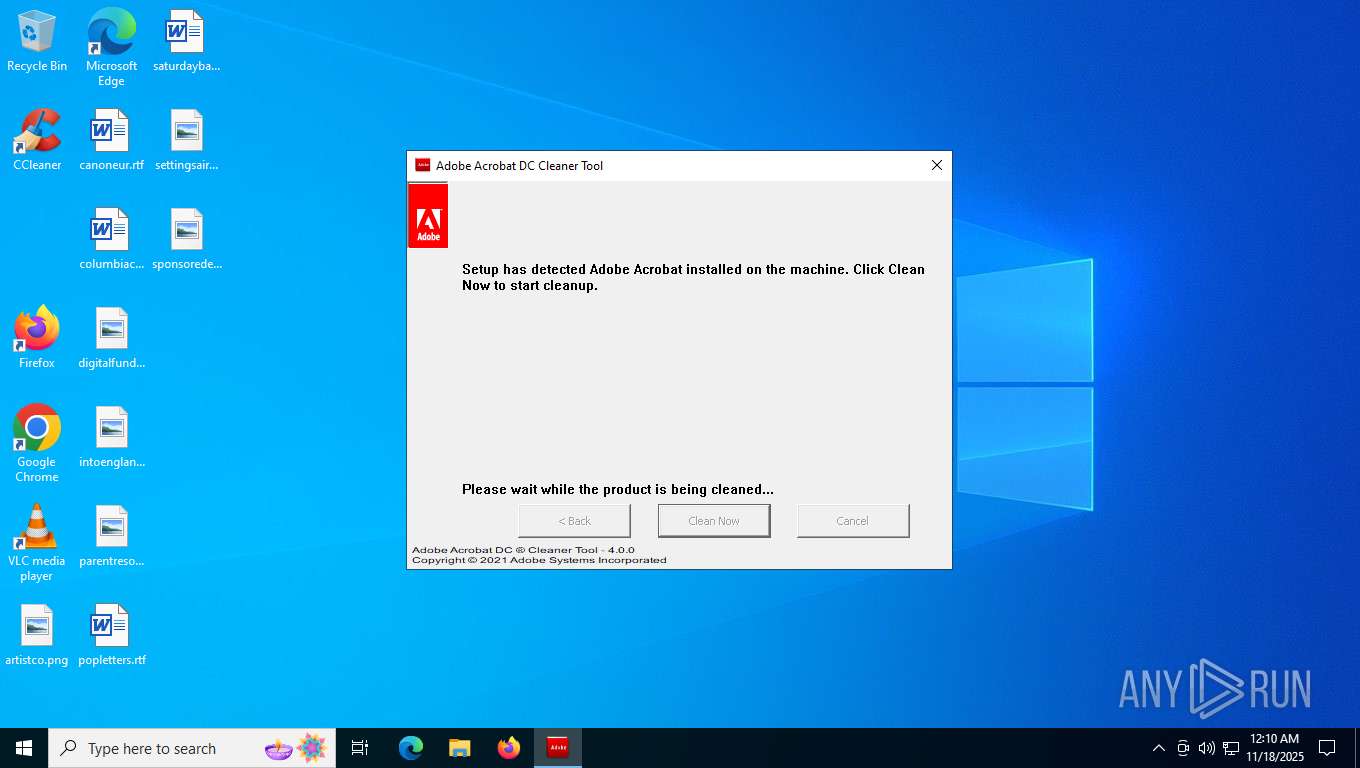
Task: Open the notification center icon
Action: pos(1327,748)
